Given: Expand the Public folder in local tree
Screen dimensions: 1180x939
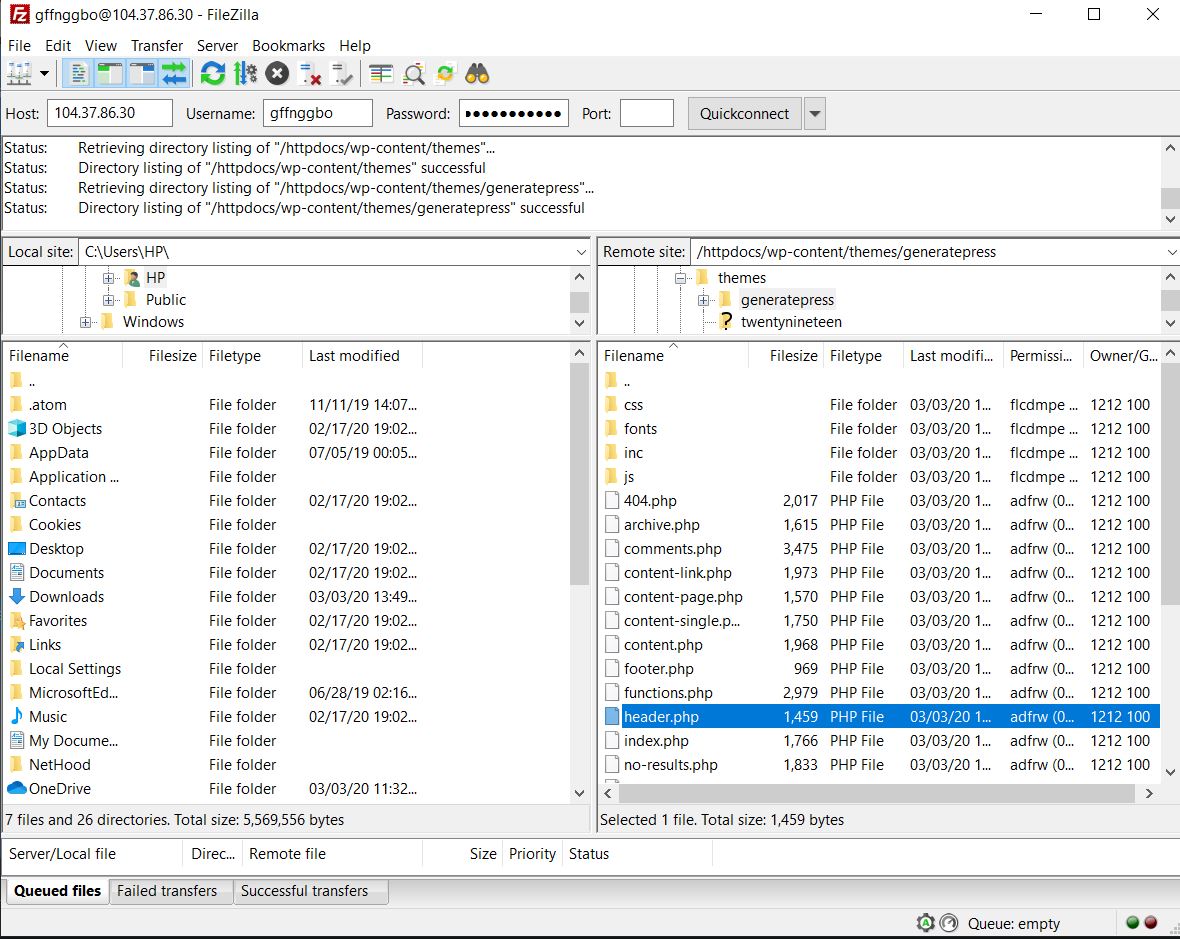Looking at the screenshot, I should (x=108, y=300).
